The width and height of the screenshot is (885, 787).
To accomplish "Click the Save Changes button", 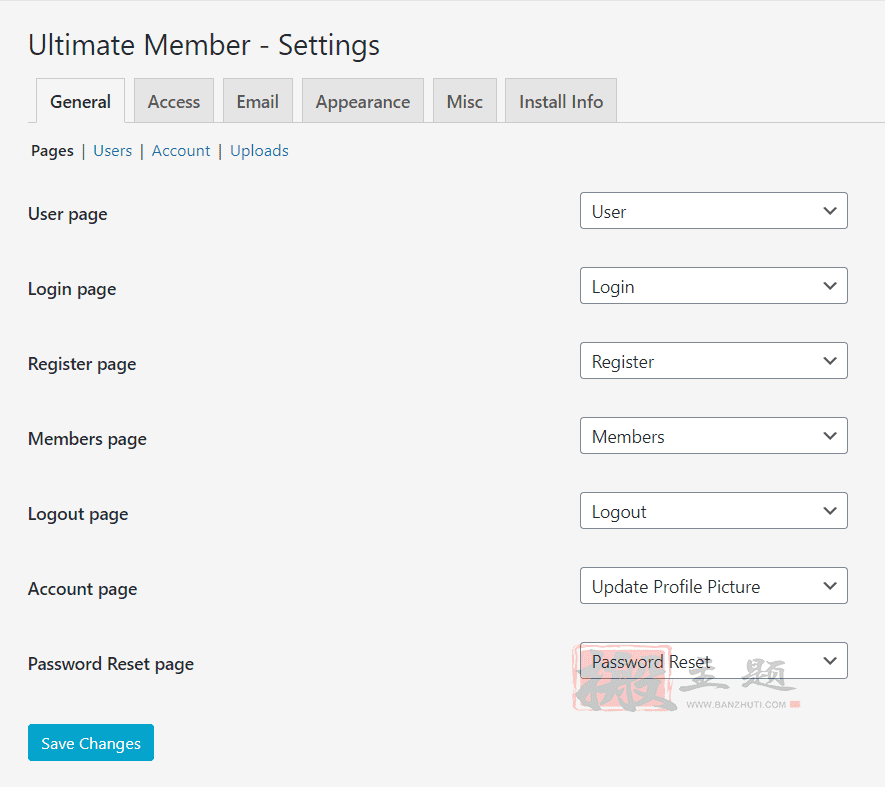I will pos(91,743).
